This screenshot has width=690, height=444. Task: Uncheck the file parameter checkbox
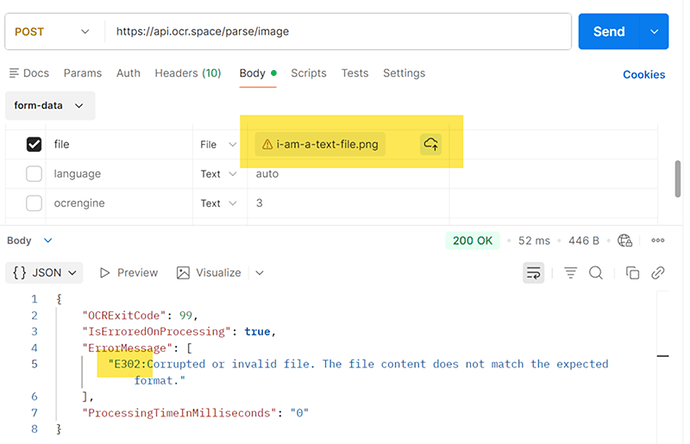(x=34, y=144)
